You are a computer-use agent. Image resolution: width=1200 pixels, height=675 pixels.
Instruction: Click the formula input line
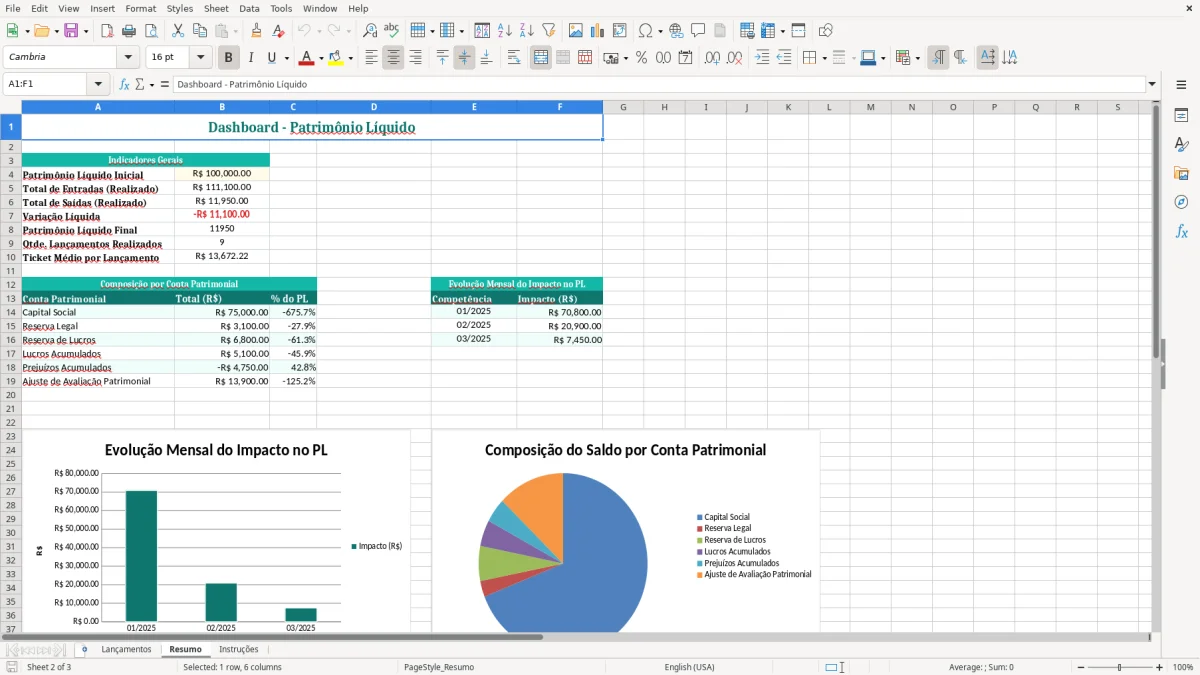click(x=659, y=84)
